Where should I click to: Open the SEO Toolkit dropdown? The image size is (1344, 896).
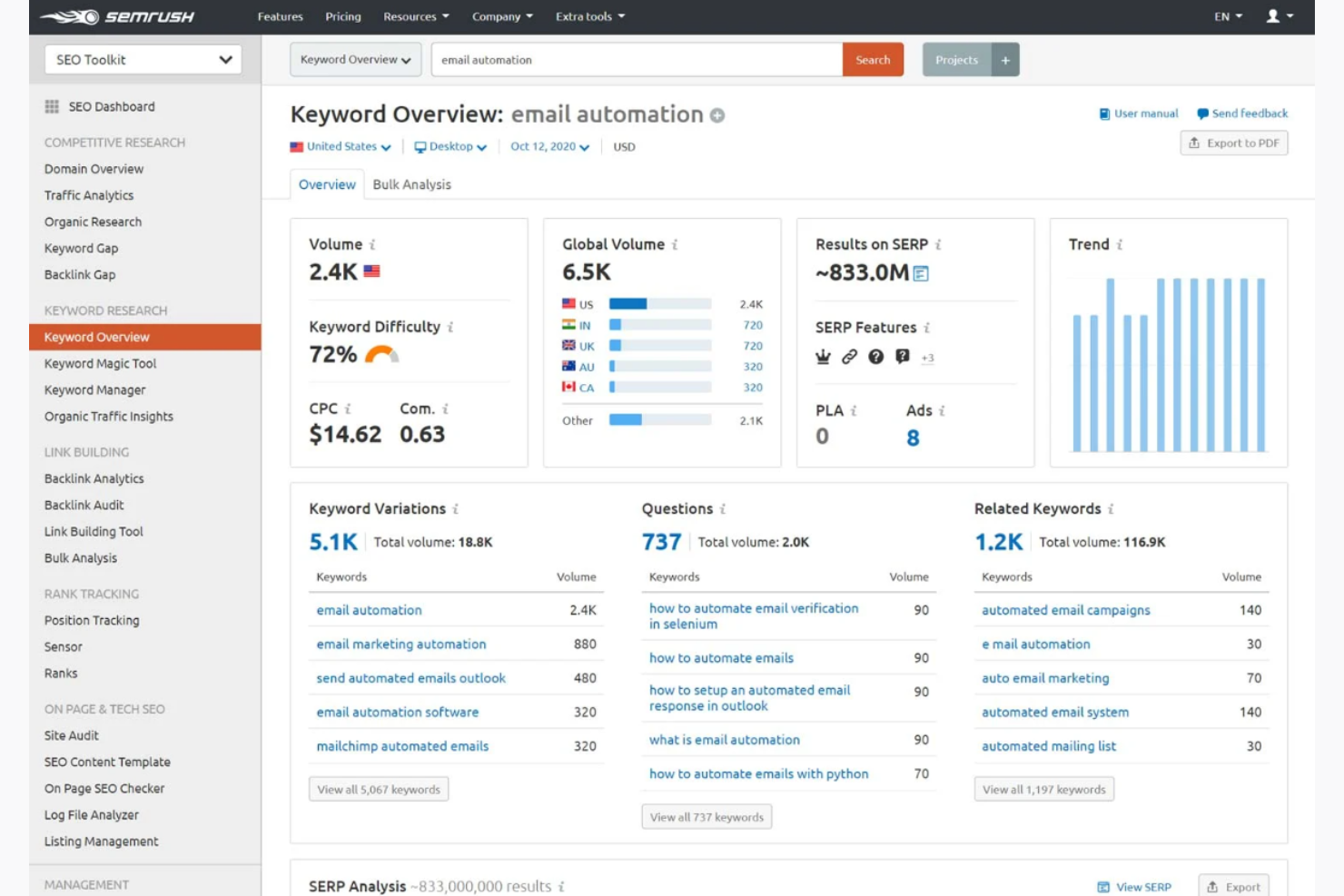point(143,60)
